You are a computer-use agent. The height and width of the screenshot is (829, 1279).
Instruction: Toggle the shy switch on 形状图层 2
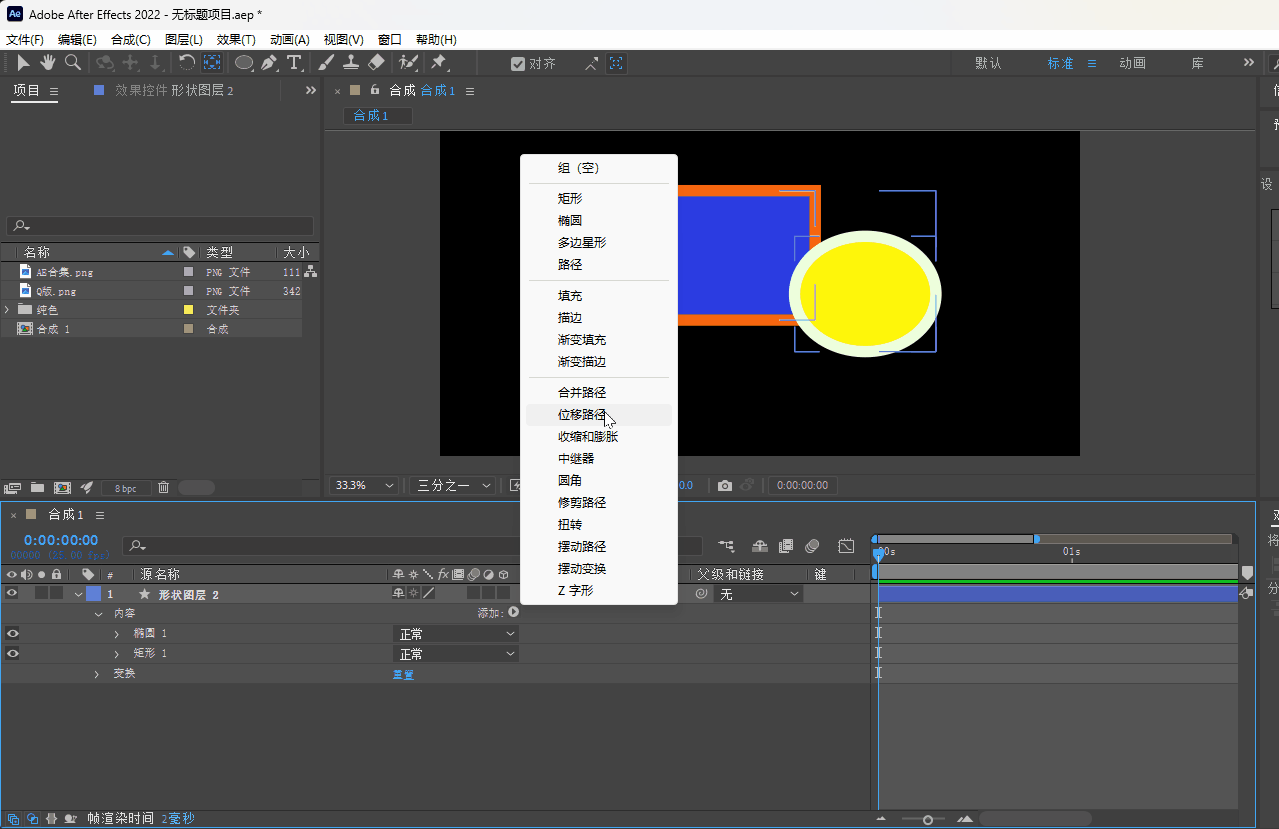point(398,593)
